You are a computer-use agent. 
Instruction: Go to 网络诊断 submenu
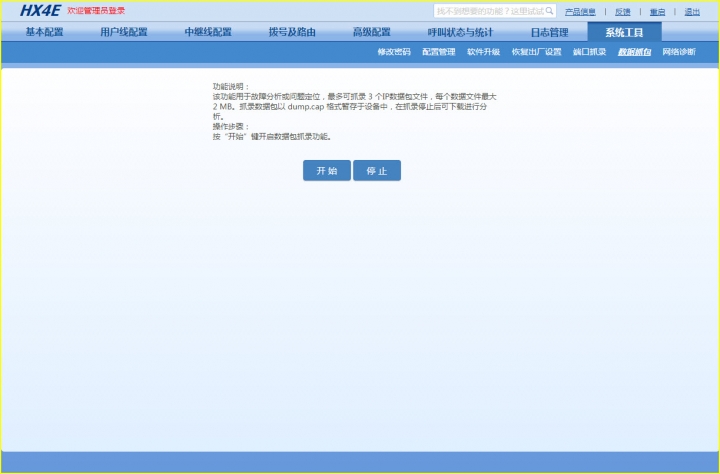pyautogui.click(x=679, y=52)
